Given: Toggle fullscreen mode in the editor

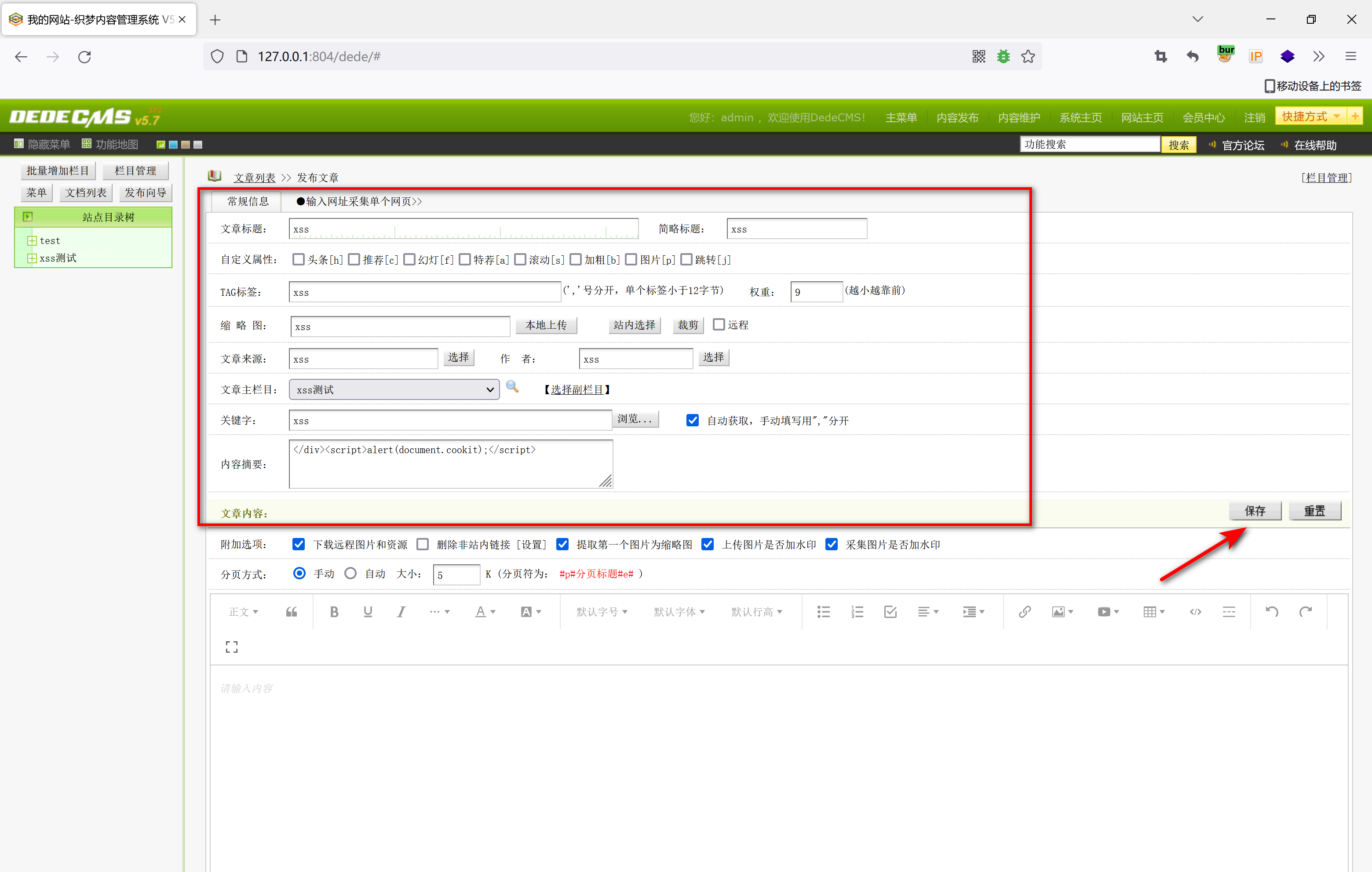Looking at the screenshot, I should pos(231,647).
